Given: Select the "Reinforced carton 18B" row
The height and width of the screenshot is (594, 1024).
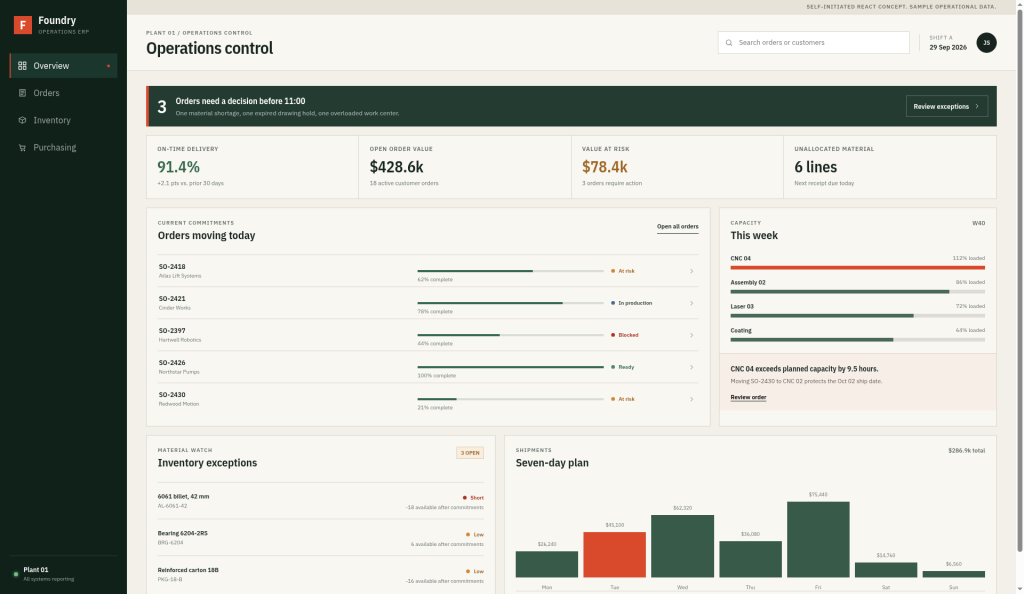Looking at the screenshot, I should [321, 575].
